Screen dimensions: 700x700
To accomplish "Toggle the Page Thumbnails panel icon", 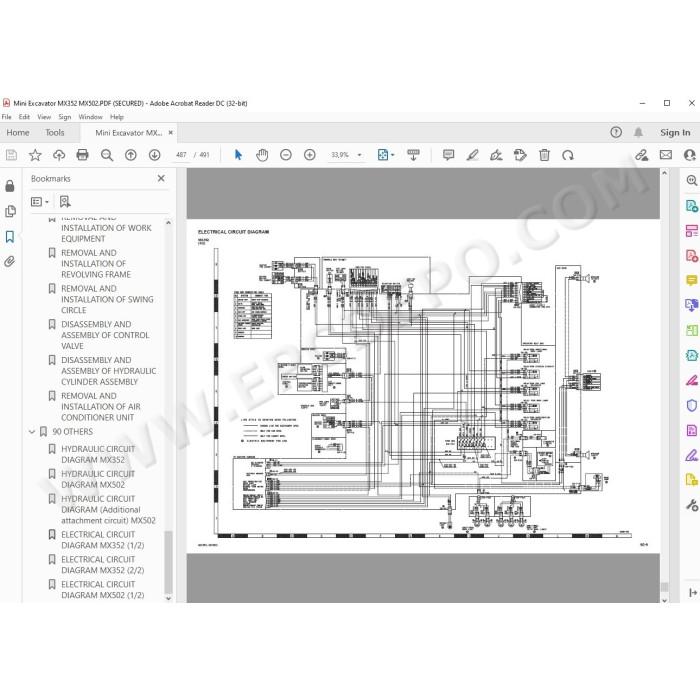I will pos(10,211).
